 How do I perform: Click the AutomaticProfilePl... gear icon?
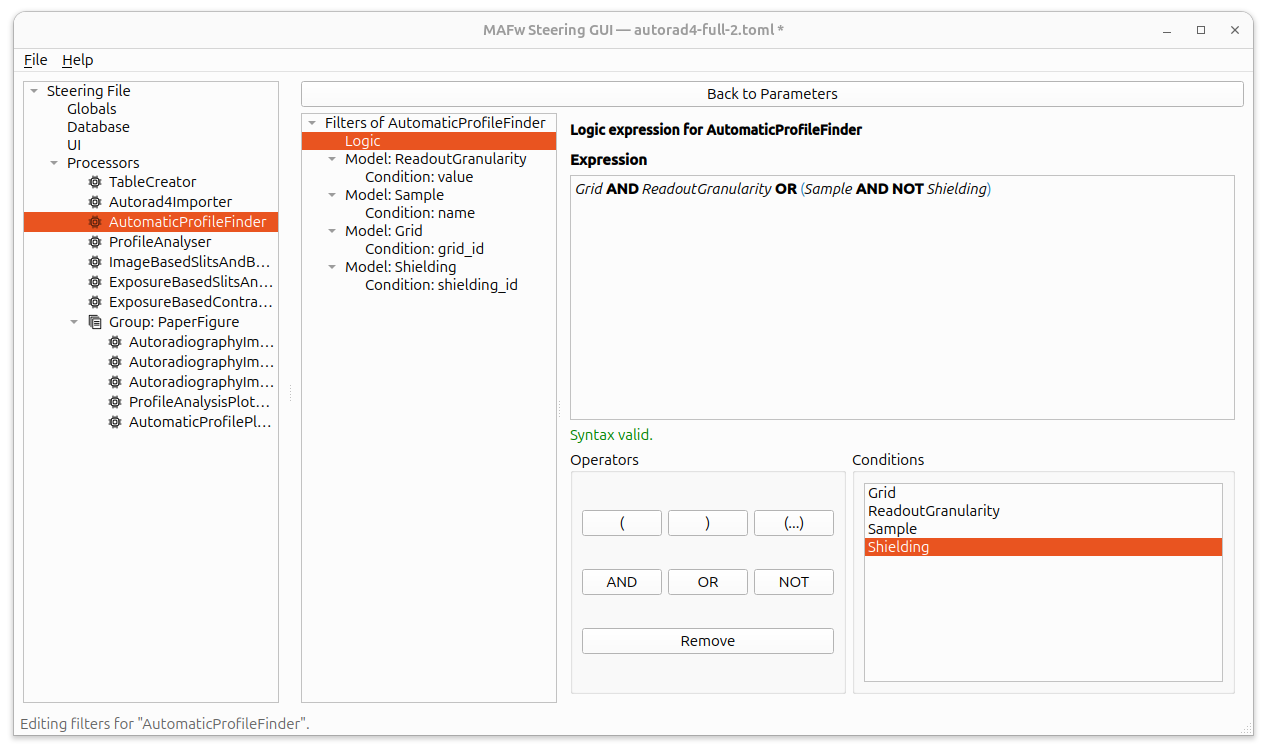pyautogui.click(x=115, y=422)
